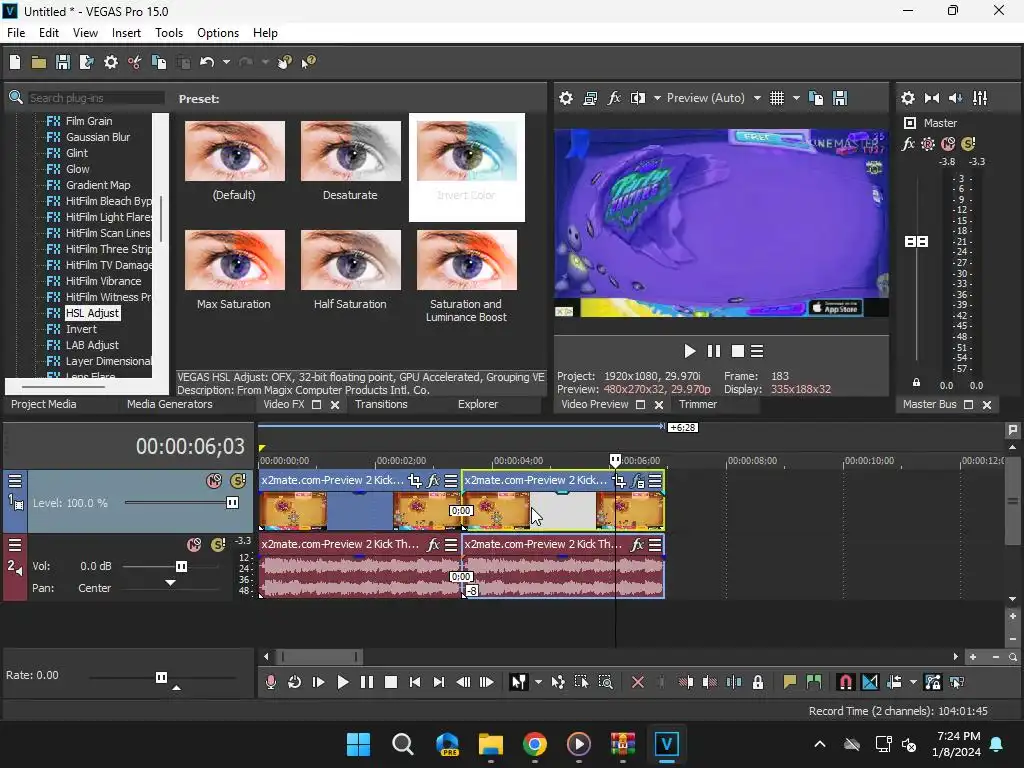The height and width of the screenshot is (768, 1024).
Task: Toggle Master Bus mute icon
Action: (948, 144)
